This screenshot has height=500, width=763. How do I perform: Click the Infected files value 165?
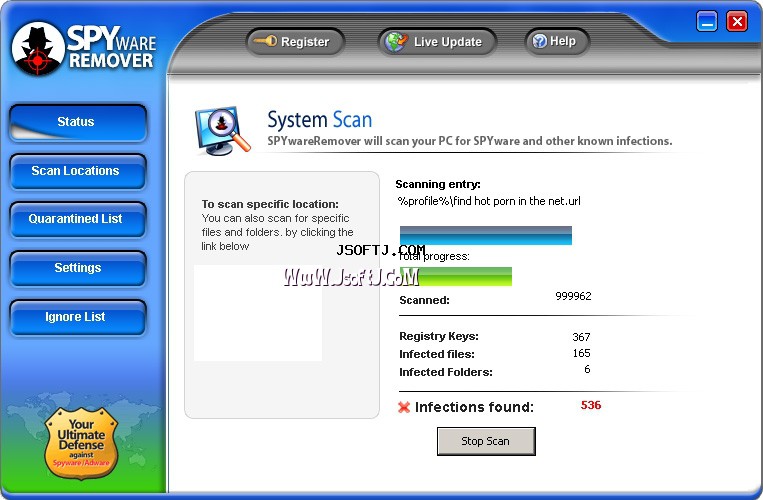(581, 353)
